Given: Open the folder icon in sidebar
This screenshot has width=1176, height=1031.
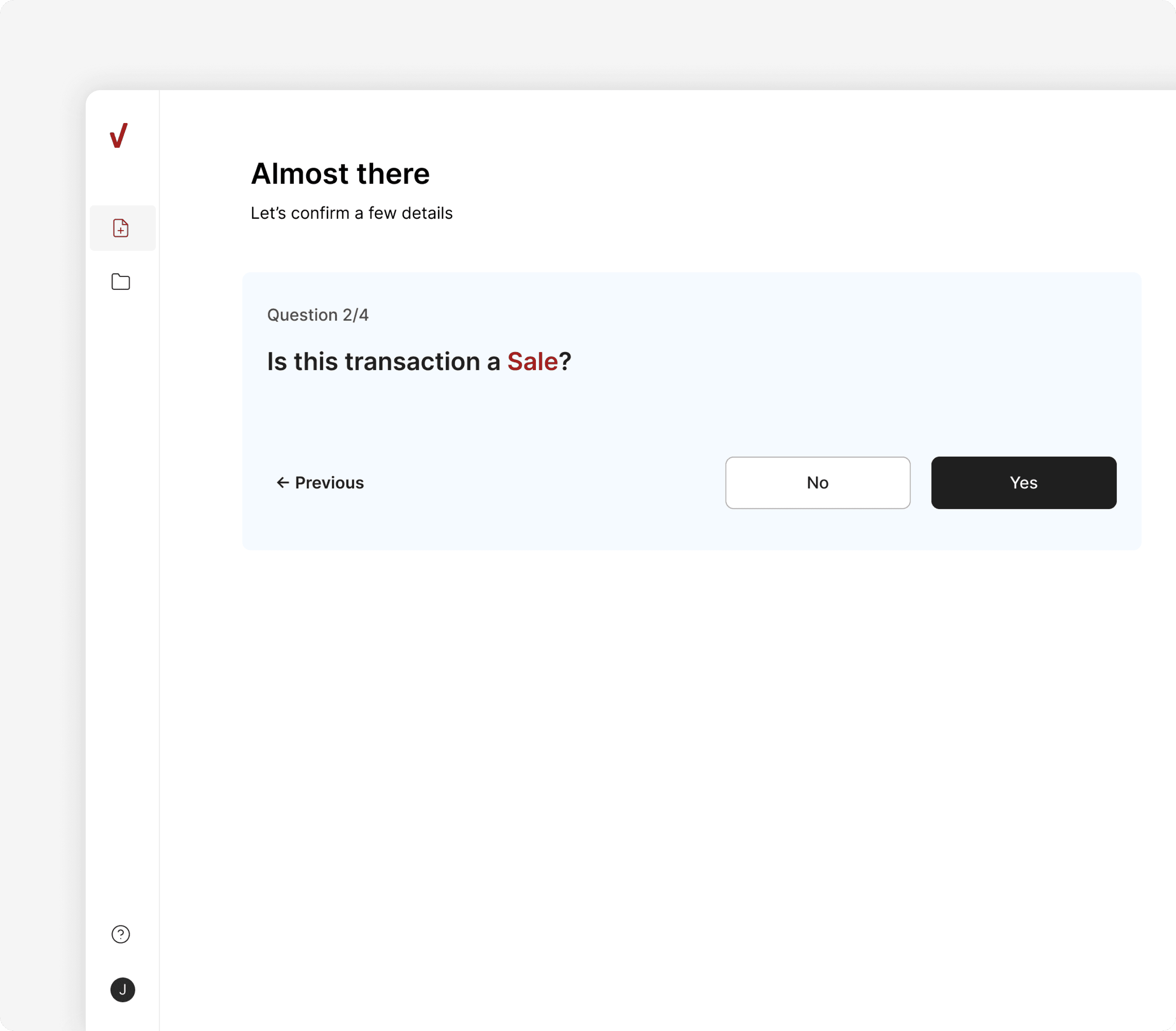Looking at the screenshot, I should (120, 282).
